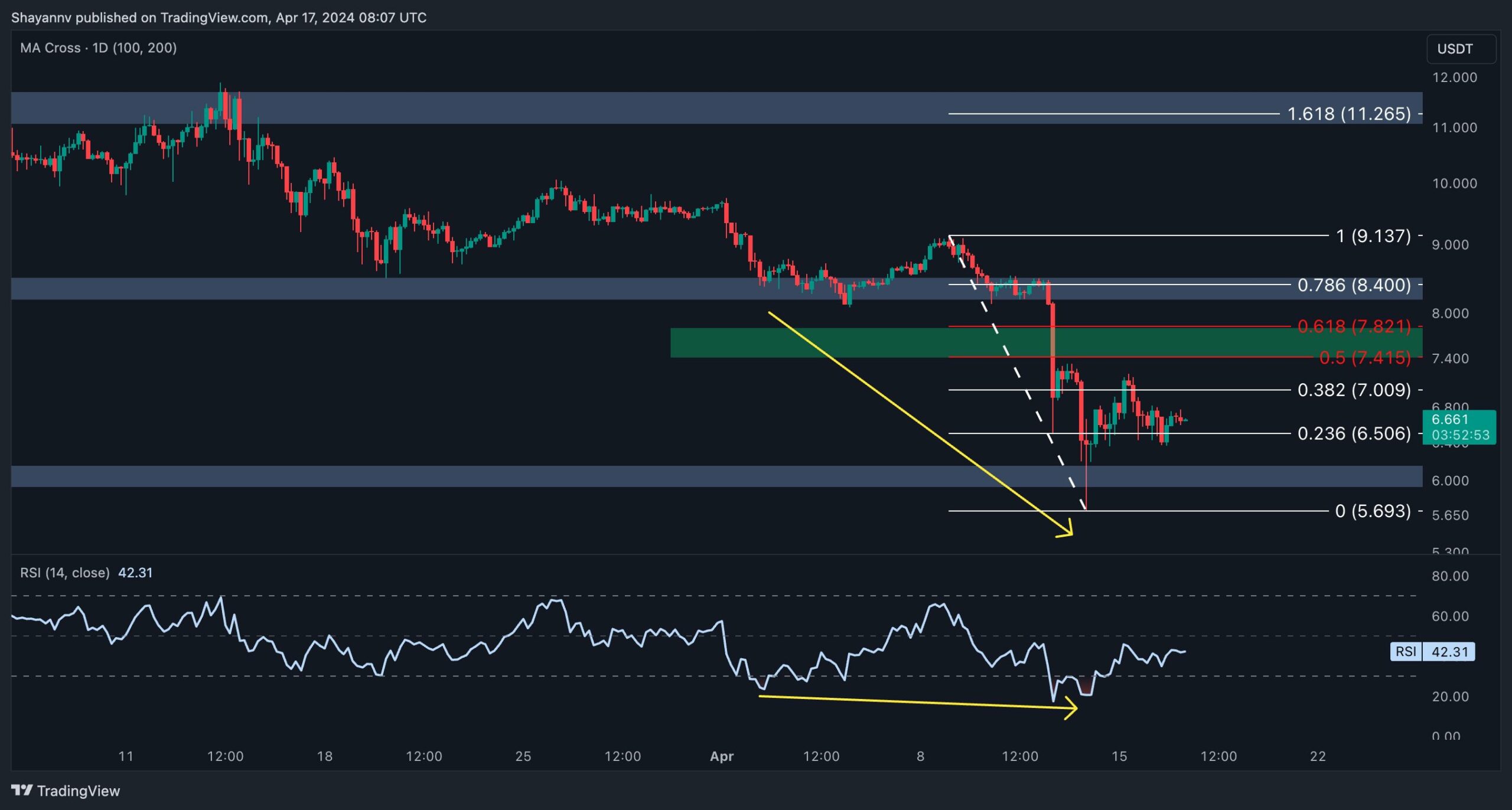Screen dimensions: 1512x810
Task: Click the RSI 42.31 value tag
Action: [x=1432, y=652]
